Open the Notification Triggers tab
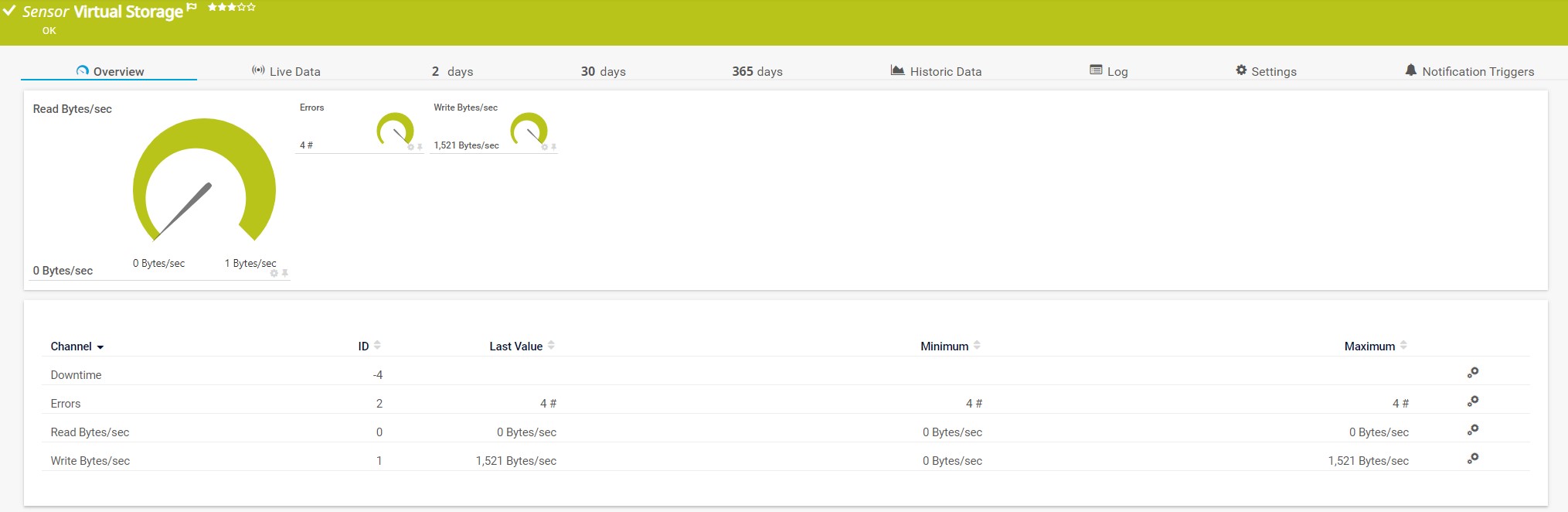The width and height of the screenshot is (1568, 512). pos(1469,71)
